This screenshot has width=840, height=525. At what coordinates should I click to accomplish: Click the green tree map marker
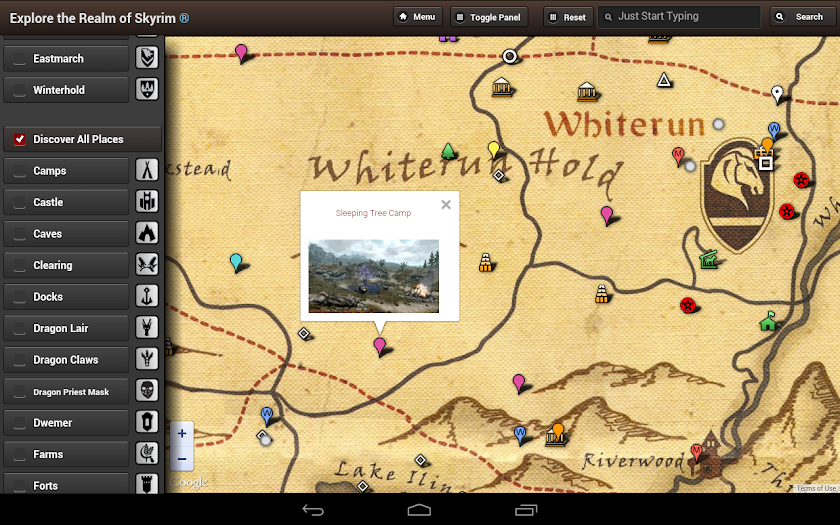click(x=448, y=152)
